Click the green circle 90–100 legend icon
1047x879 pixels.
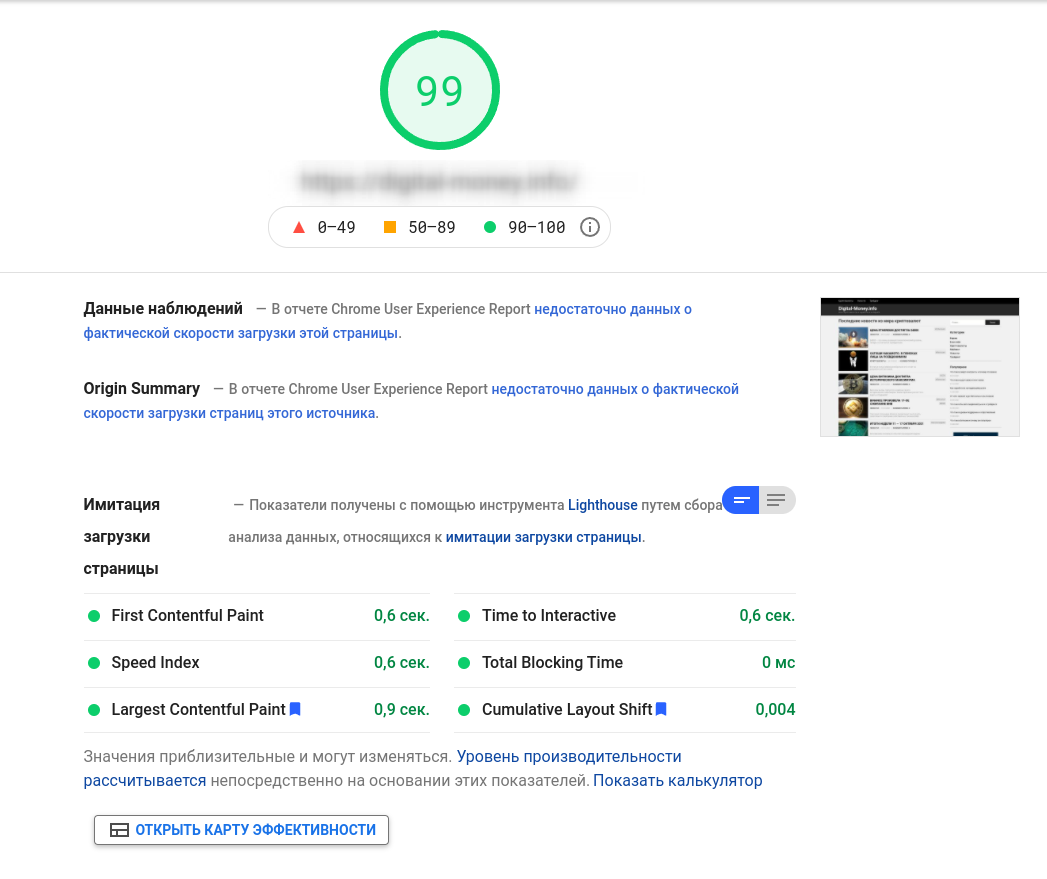click(x=490, y=227)
